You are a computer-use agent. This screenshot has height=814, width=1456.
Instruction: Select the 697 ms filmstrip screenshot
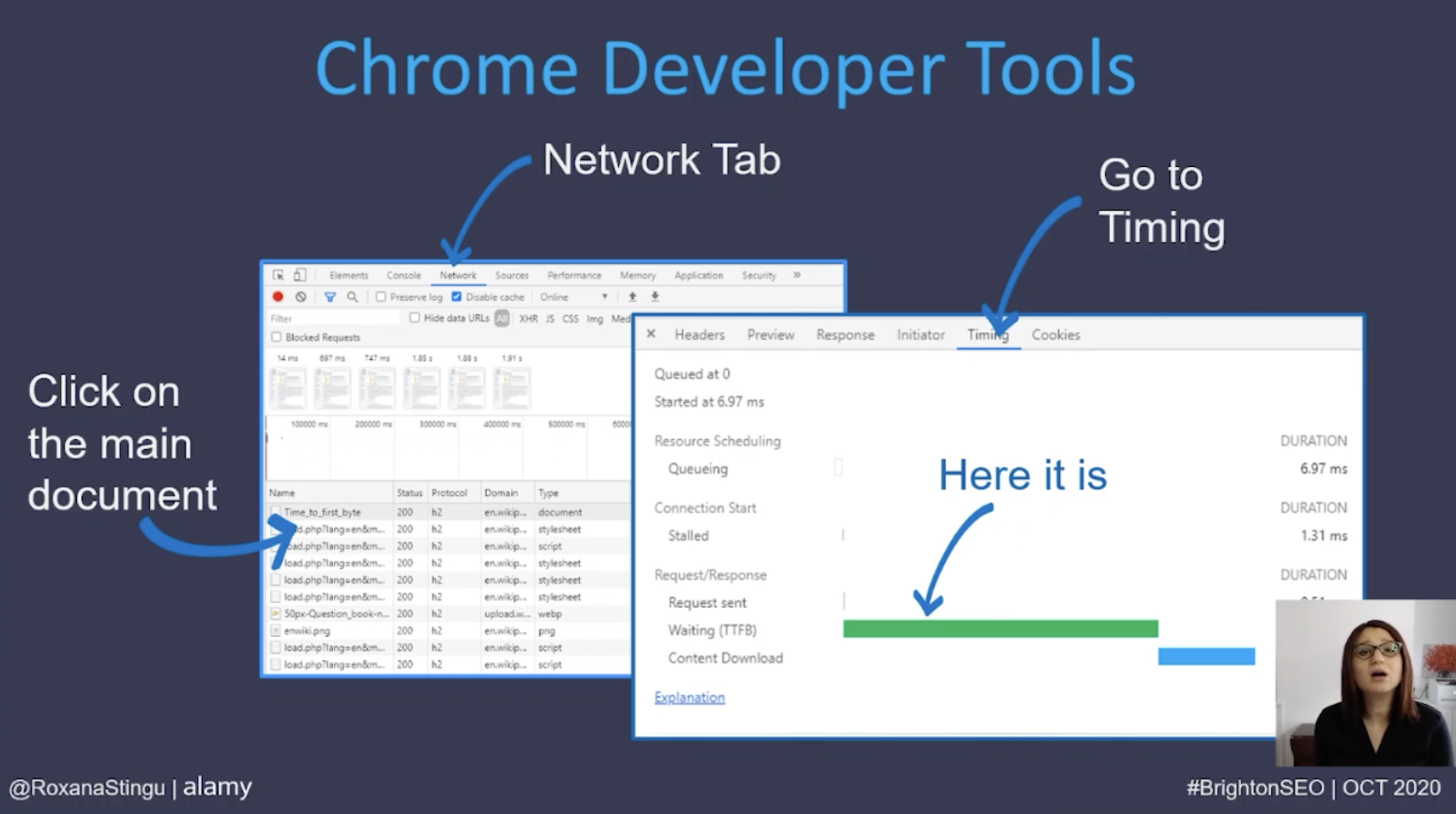(x=332, y=387)
